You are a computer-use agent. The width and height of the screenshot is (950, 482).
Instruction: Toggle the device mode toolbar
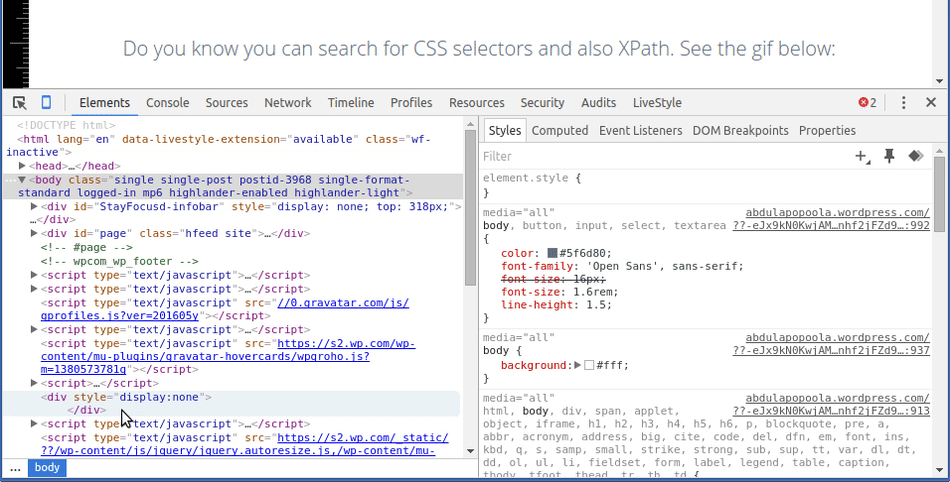pos(46,103)
